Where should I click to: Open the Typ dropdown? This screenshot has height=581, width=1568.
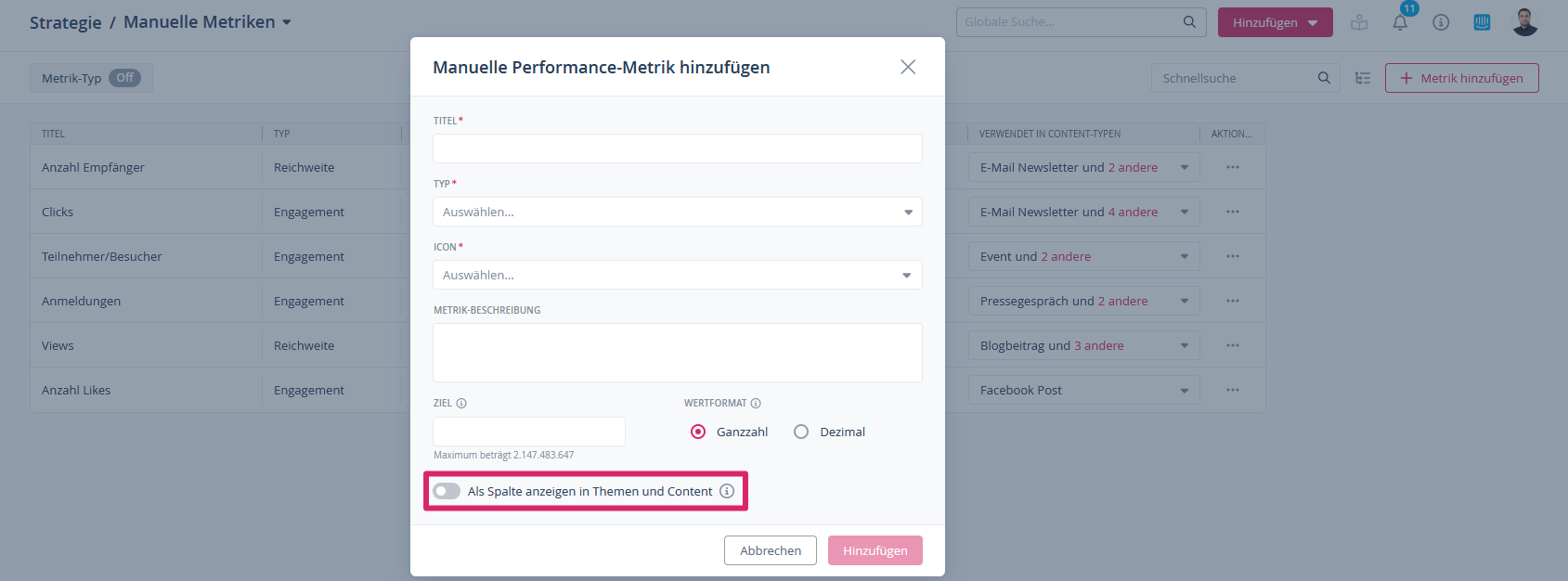point(677,212)
